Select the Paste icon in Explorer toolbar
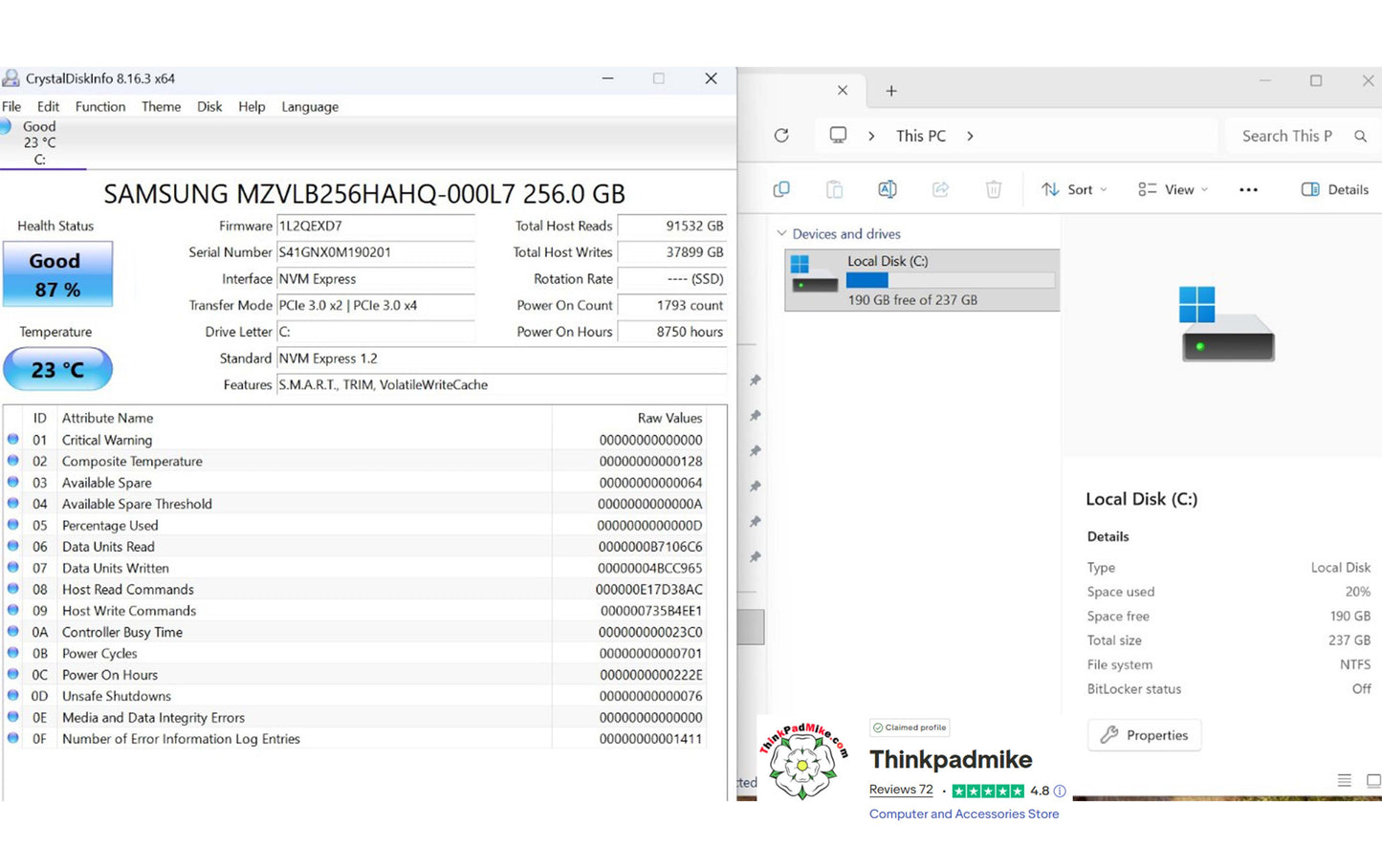 click(834, 189)
